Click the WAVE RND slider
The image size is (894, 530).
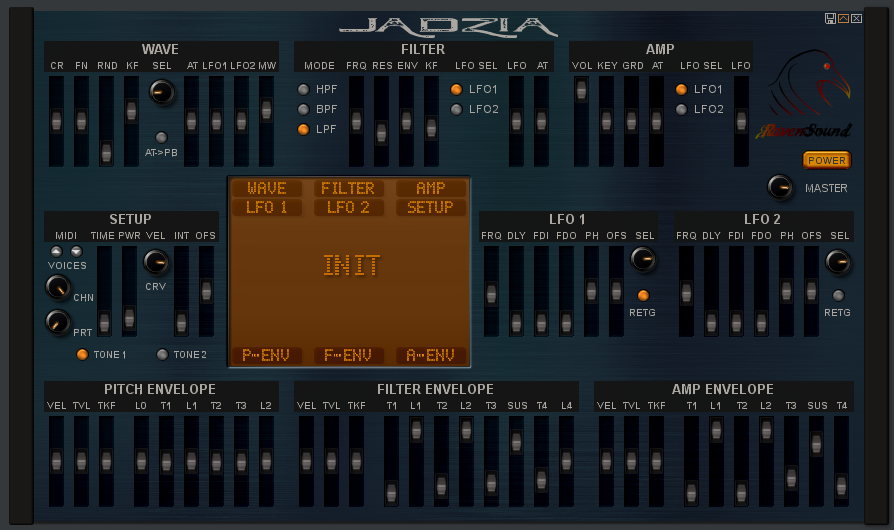tap(106, 121)
